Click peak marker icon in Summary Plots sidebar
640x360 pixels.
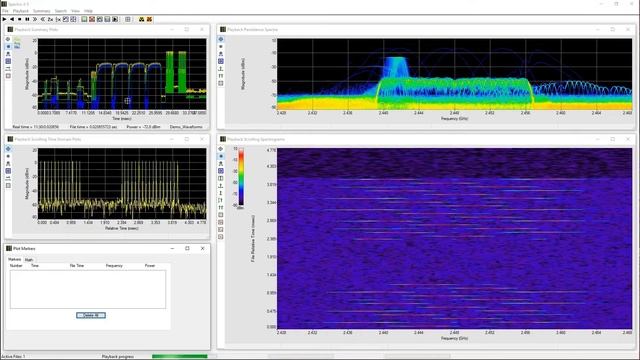tap(8, 54)
